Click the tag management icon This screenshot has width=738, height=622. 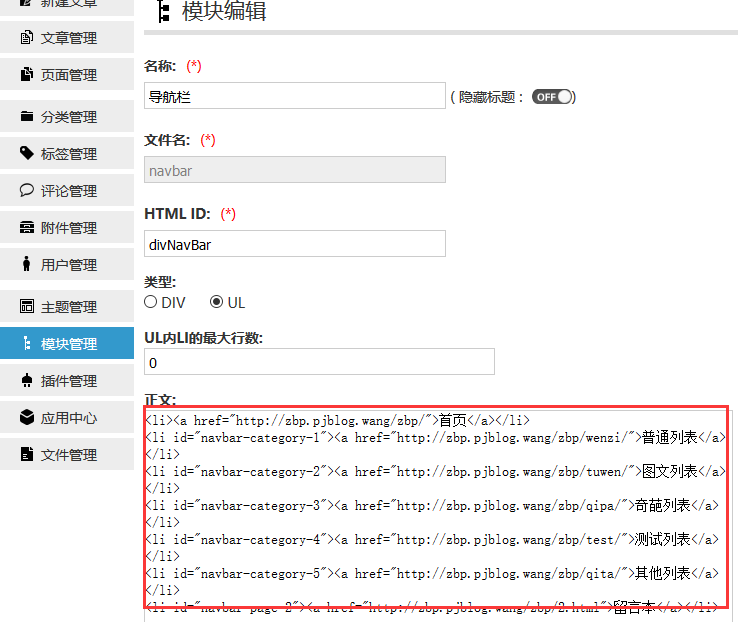[27, 153]
